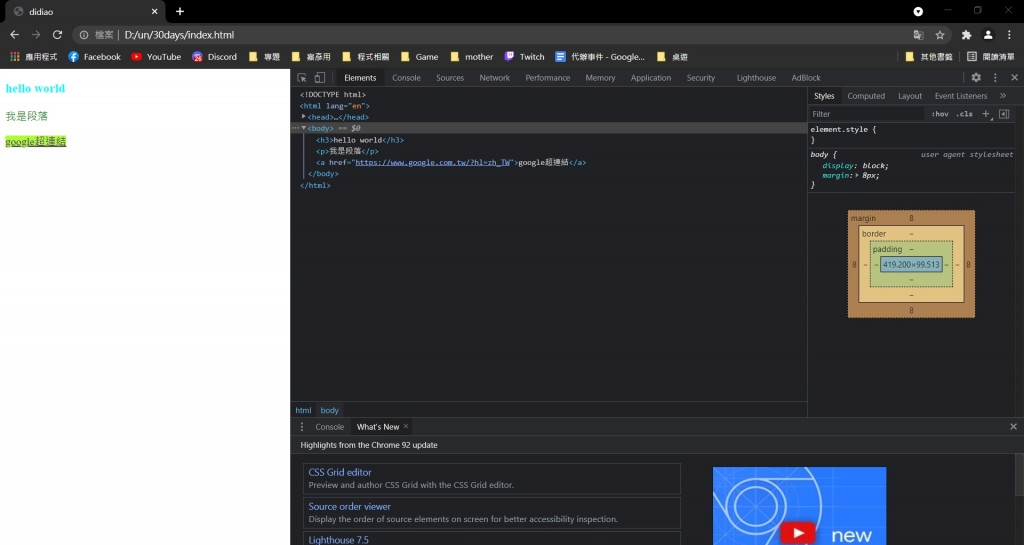Open the Discord bookmark

click(x=214, y=57)
